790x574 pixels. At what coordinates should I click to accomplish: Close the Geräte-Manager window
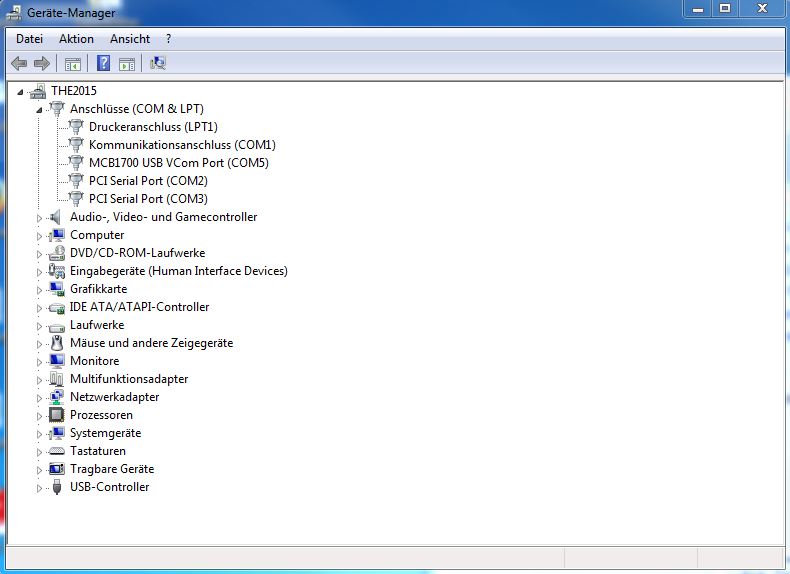pos(762,9)
